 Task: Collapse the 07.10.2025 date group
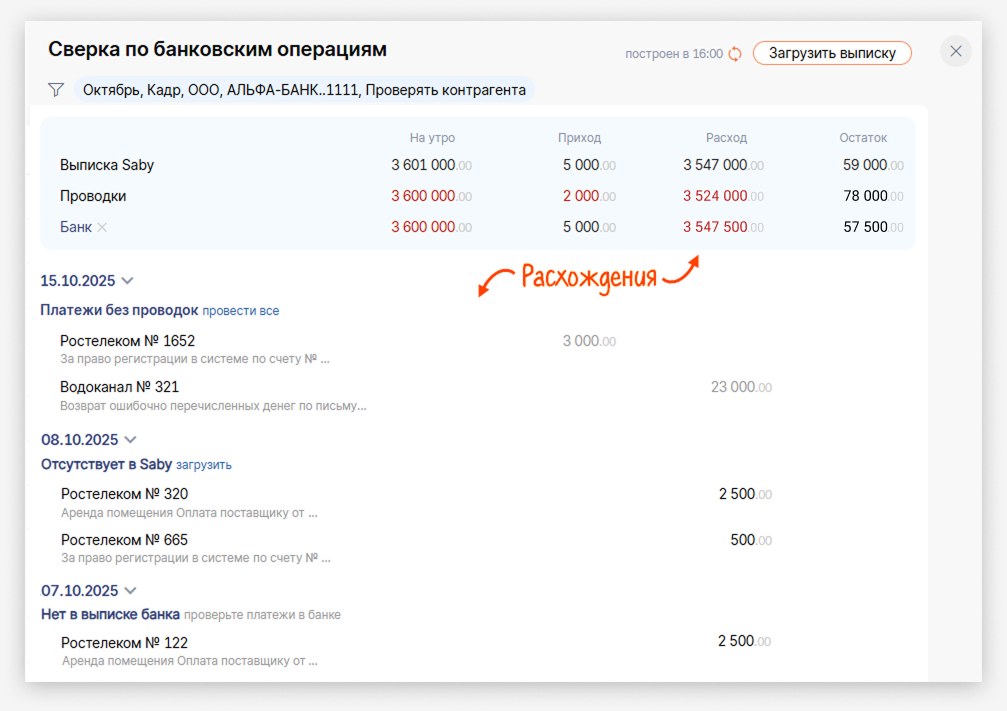tap(130, 591)
